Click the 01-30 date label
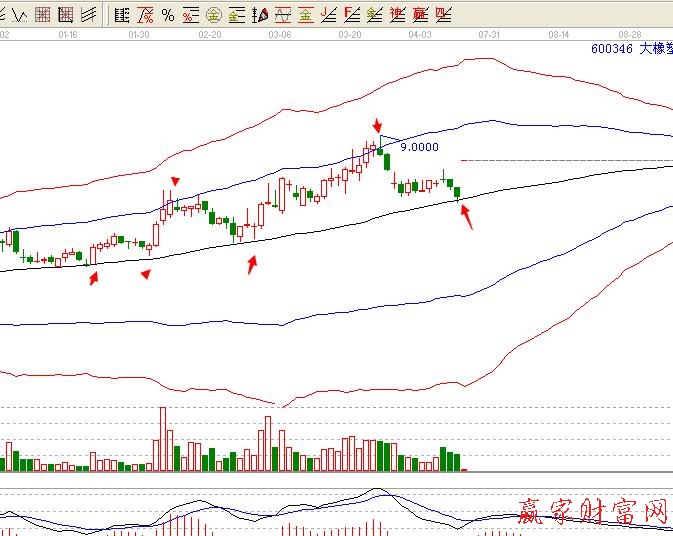The image size is (673, 536). (x=139, y=35)
